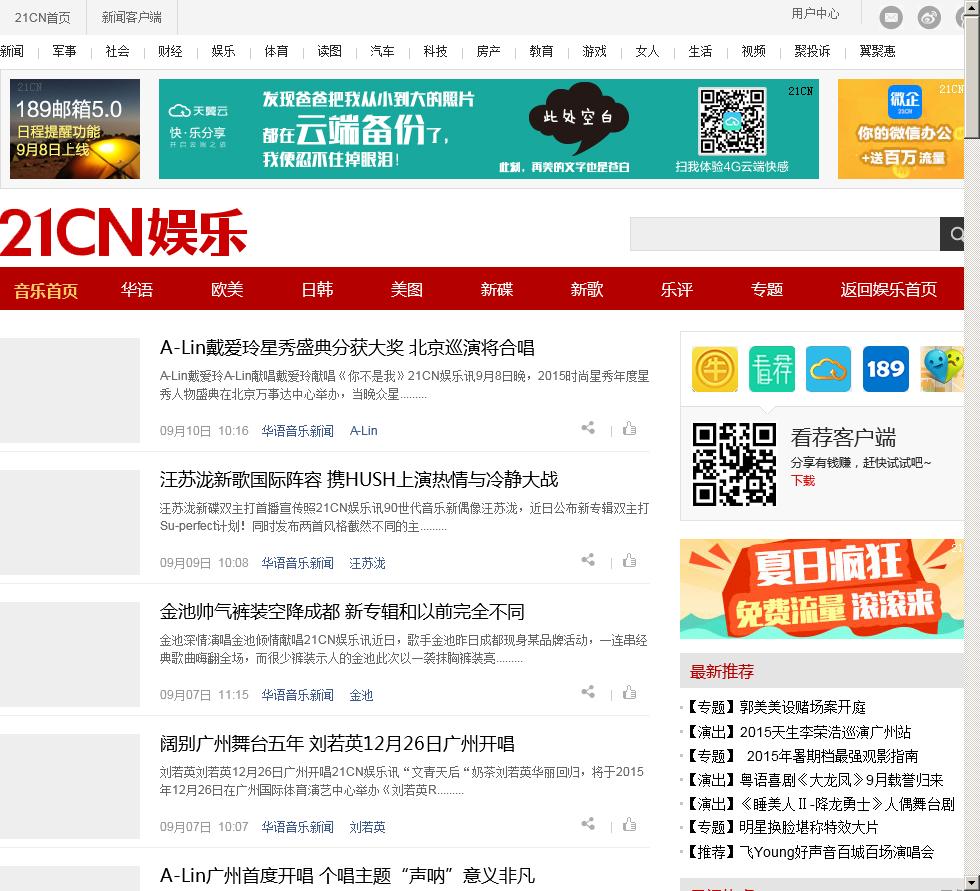Like the 刘若英12月26日广州开唱 article
The image size is (980, 891).
pos(629,824)
